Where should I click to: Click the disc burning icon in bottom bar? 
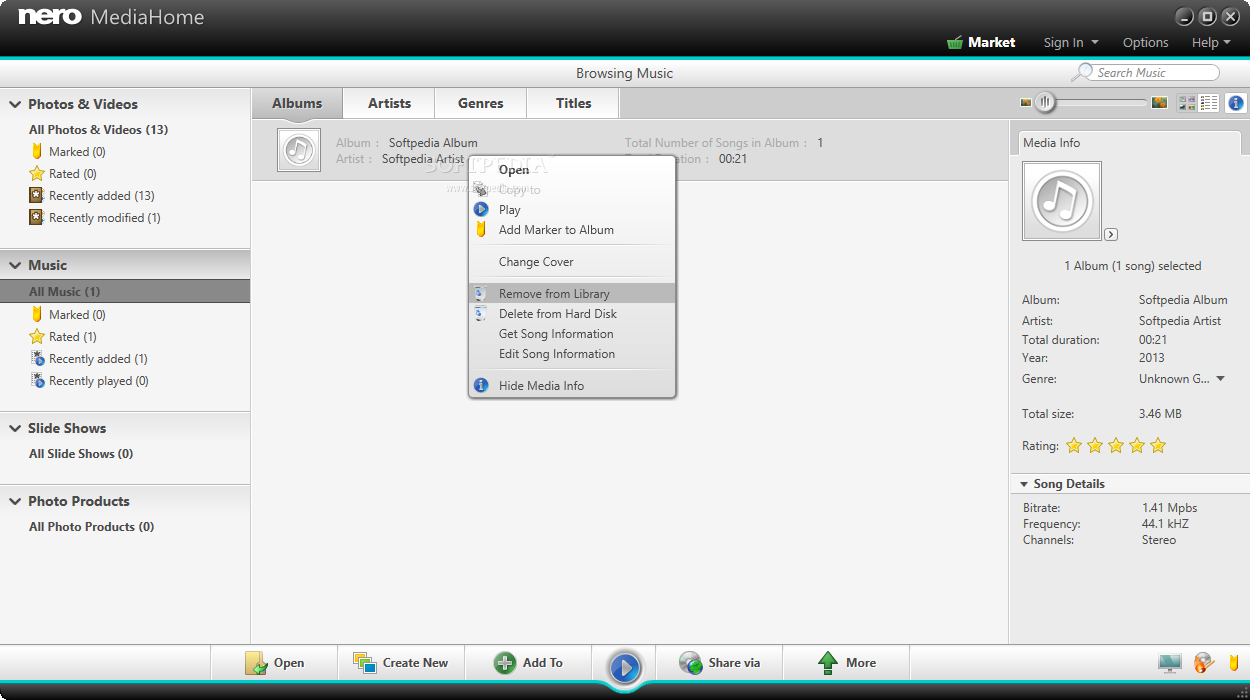point(1204,663)
